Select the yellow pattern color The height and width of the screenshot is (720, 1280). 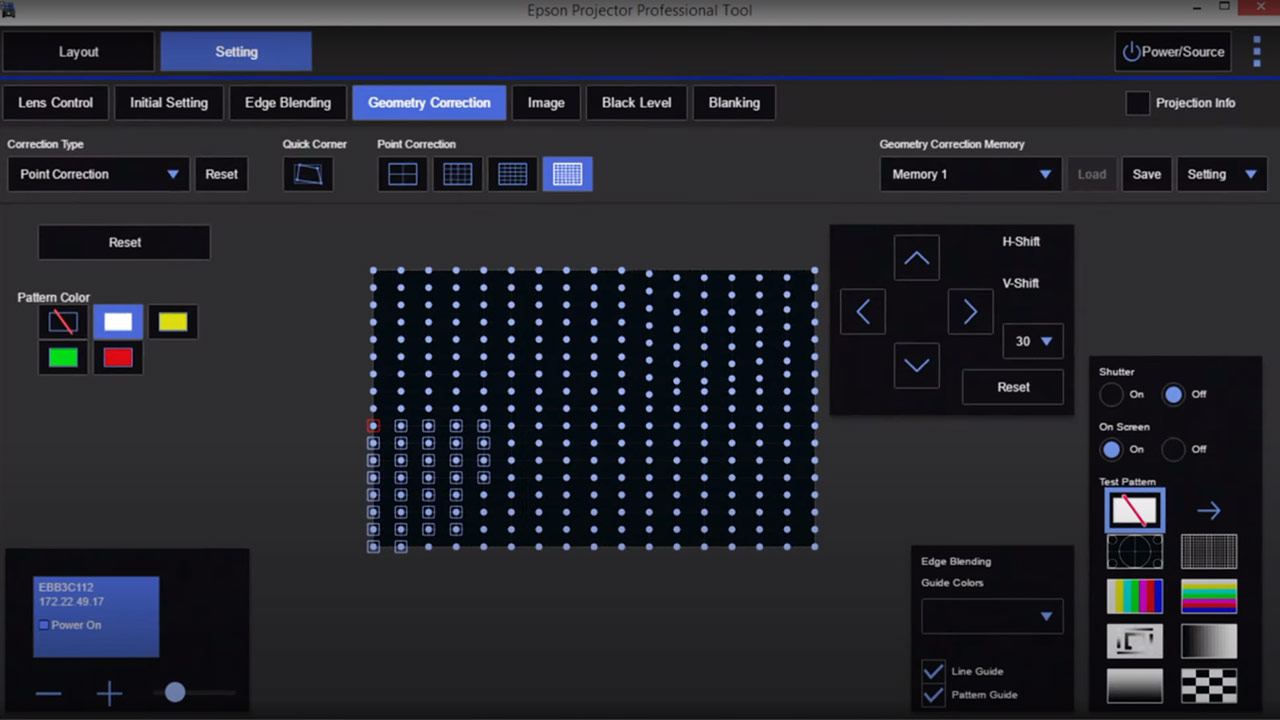click(x=173, y=322)
